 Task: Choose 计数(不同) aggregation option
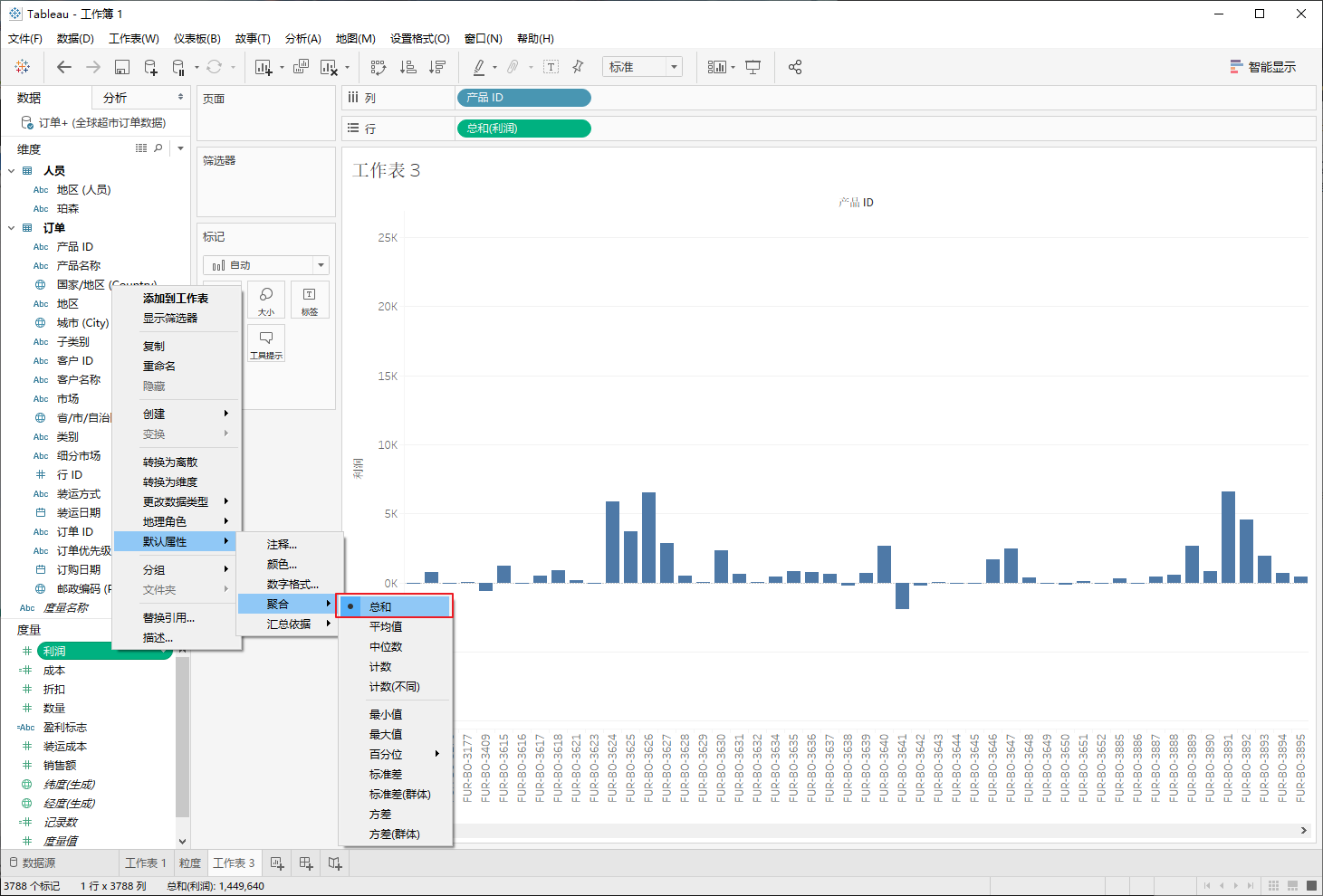click(x=395, y=686)
